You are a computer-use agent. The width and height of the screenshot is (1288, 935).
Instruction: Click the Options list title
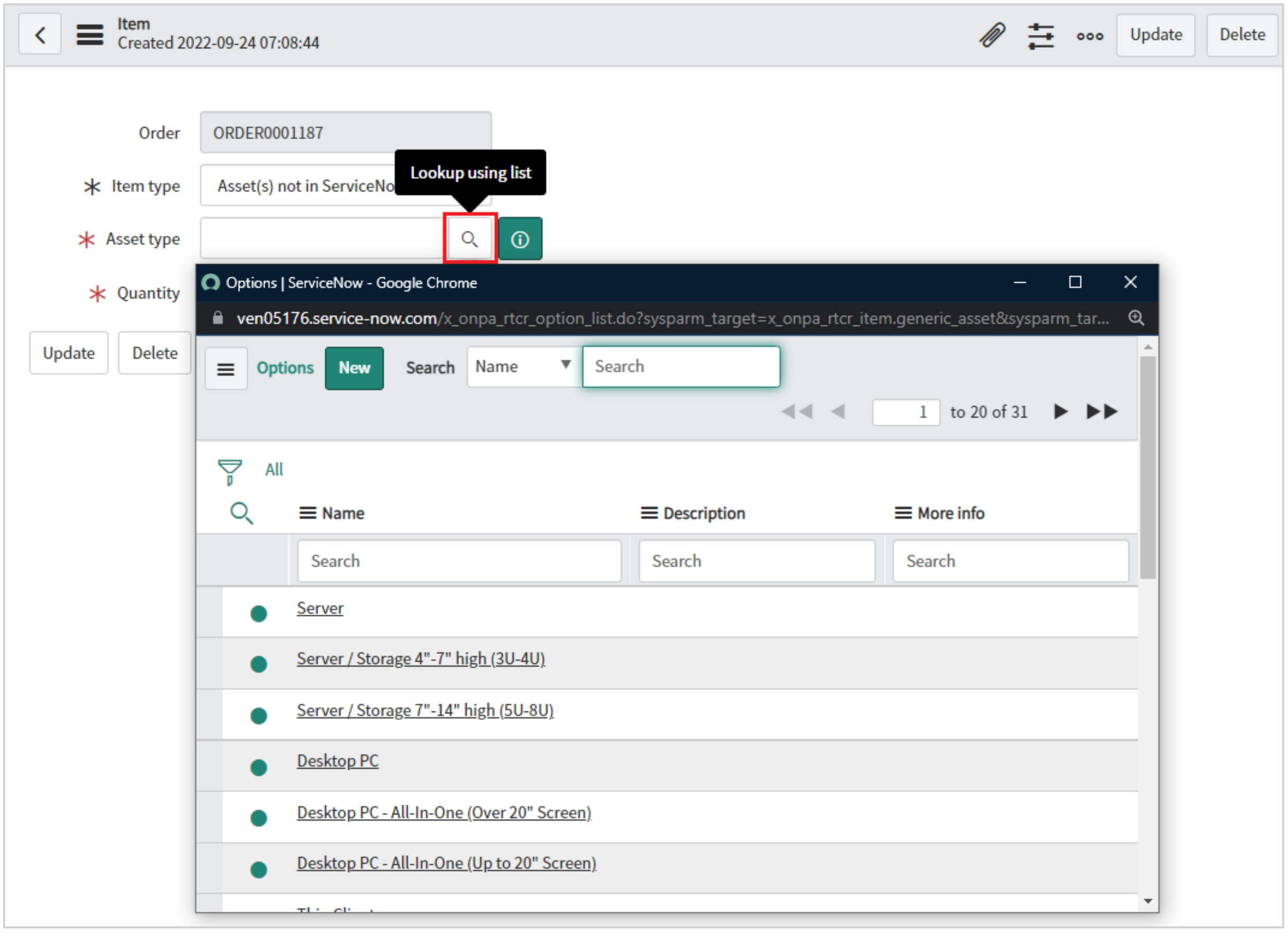pyautogui.click(x=285, y=368)
